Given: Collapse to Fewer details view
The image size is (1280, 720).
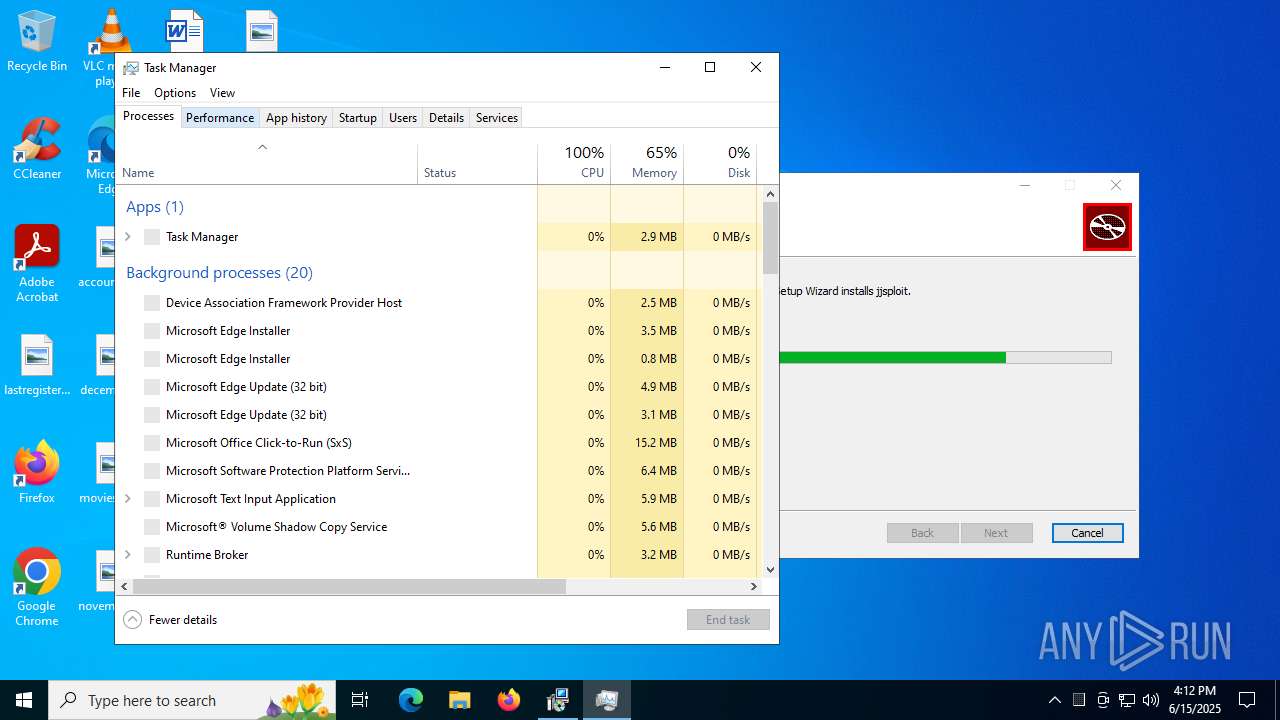Looking at the screenshot, I should click(170, 620).
